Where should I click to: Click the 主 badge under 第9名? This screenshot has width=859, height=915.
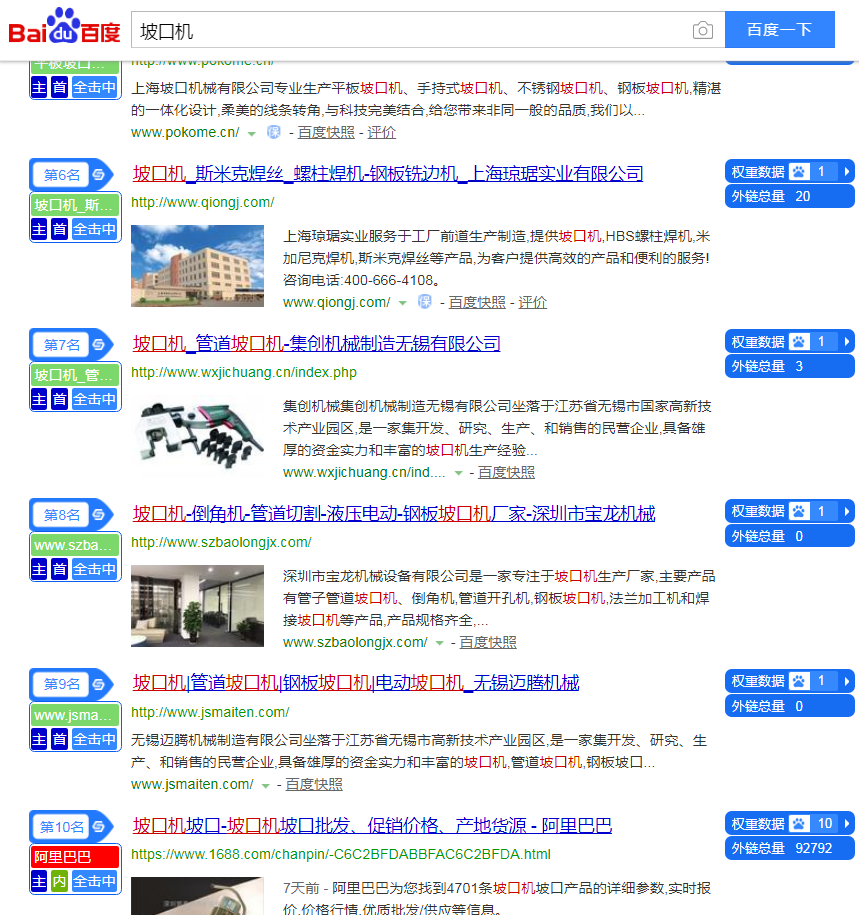[x=39, y=739]
